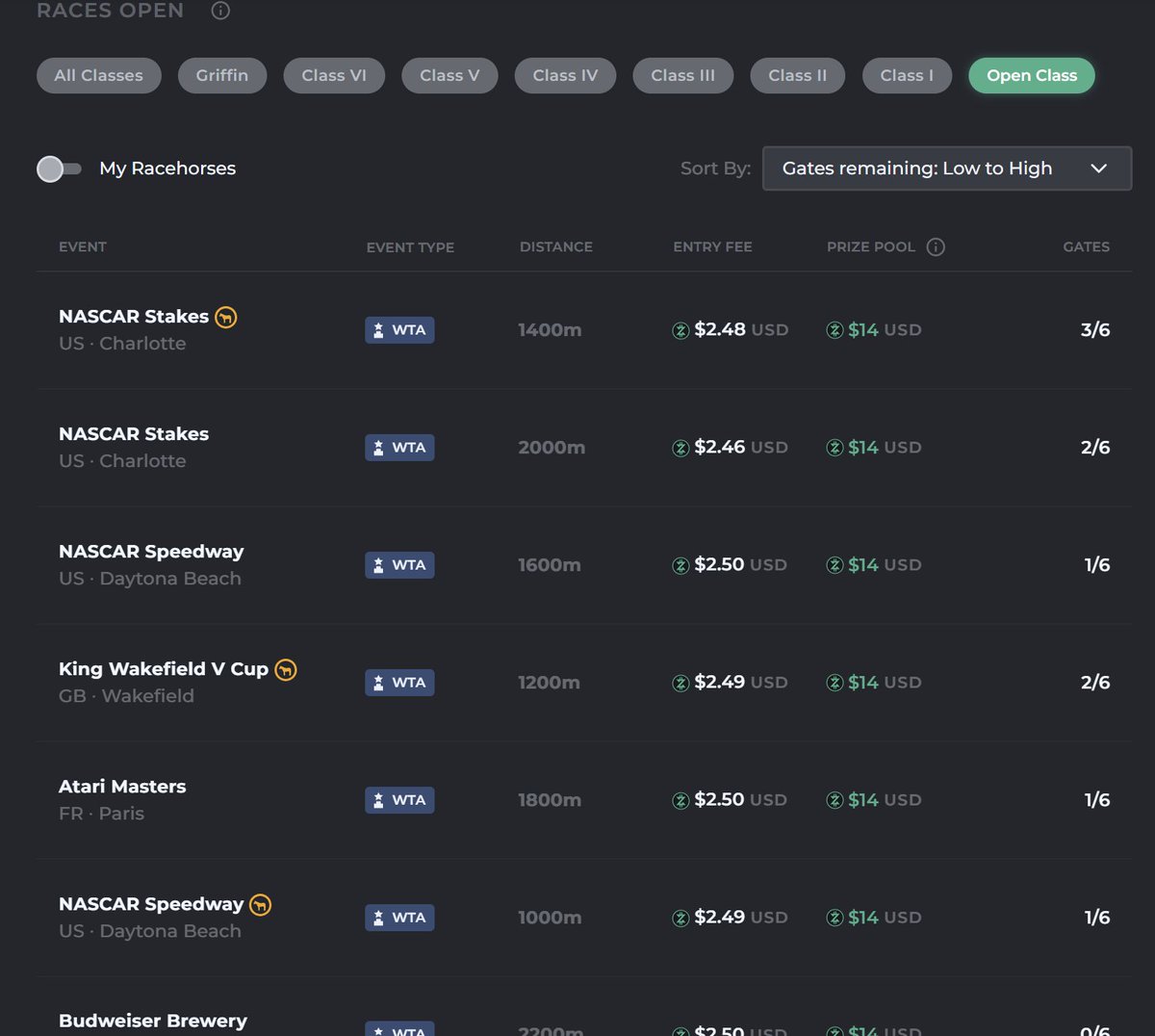Click the WTA badge on the 1000m race

[x=399, y=918]
